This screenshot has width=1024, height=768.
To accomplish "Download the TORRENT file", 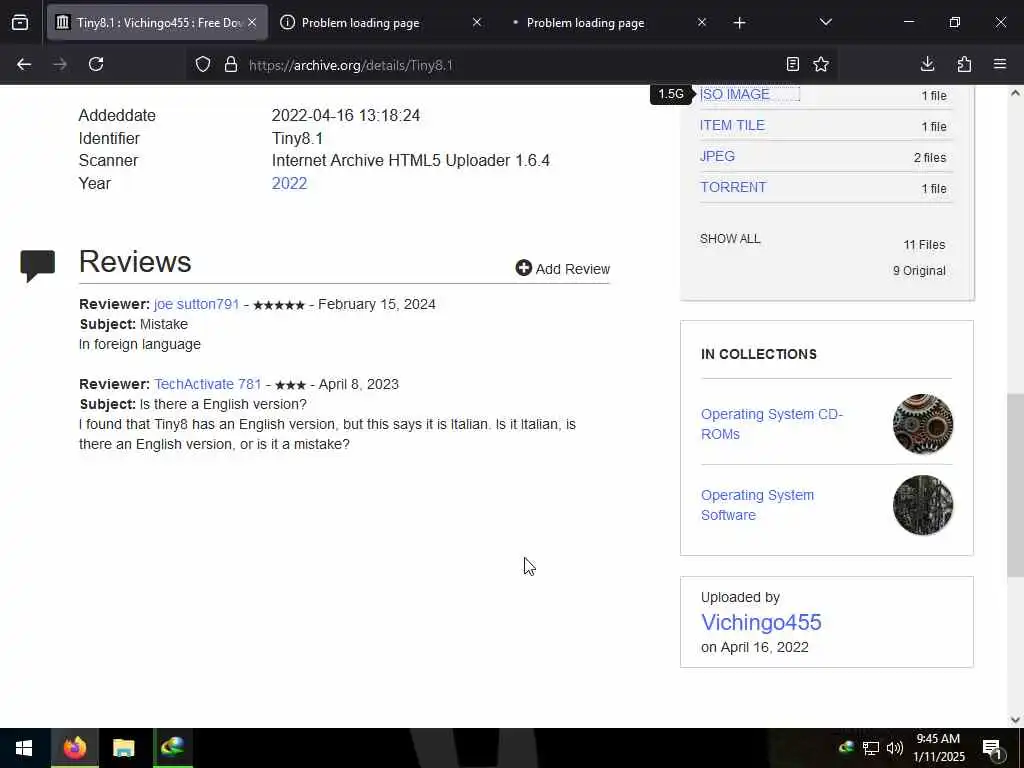I will point(733,187).
